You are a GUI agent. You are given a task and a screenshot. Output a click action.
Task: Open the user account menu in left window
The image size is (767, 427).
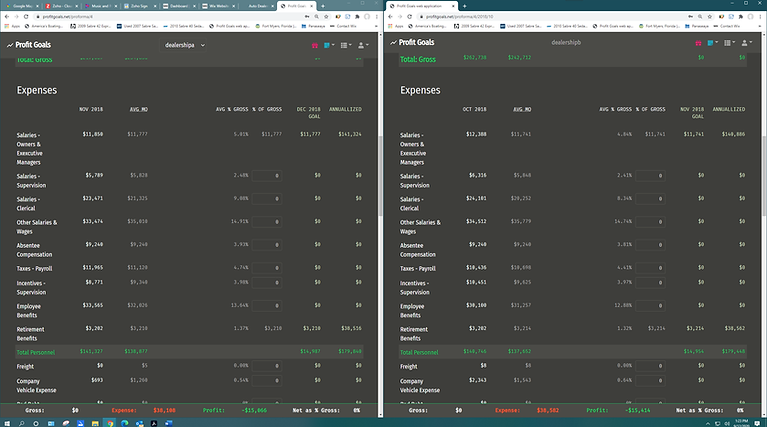[x=363, y=45]
